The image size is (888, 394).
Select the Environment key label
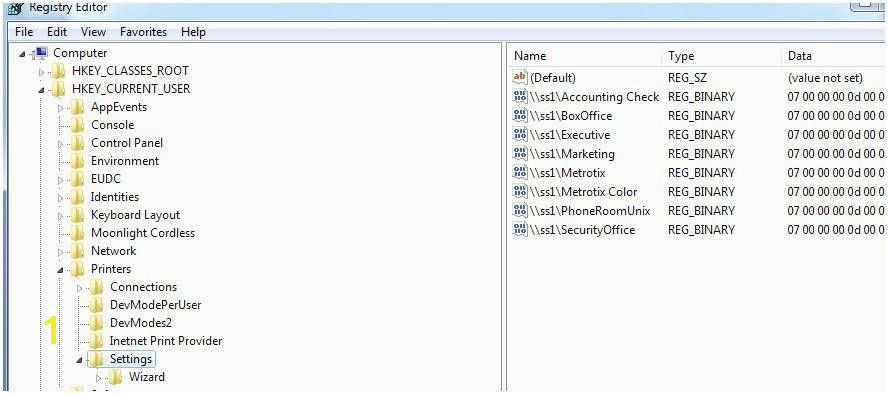click(x=125, y=161)
